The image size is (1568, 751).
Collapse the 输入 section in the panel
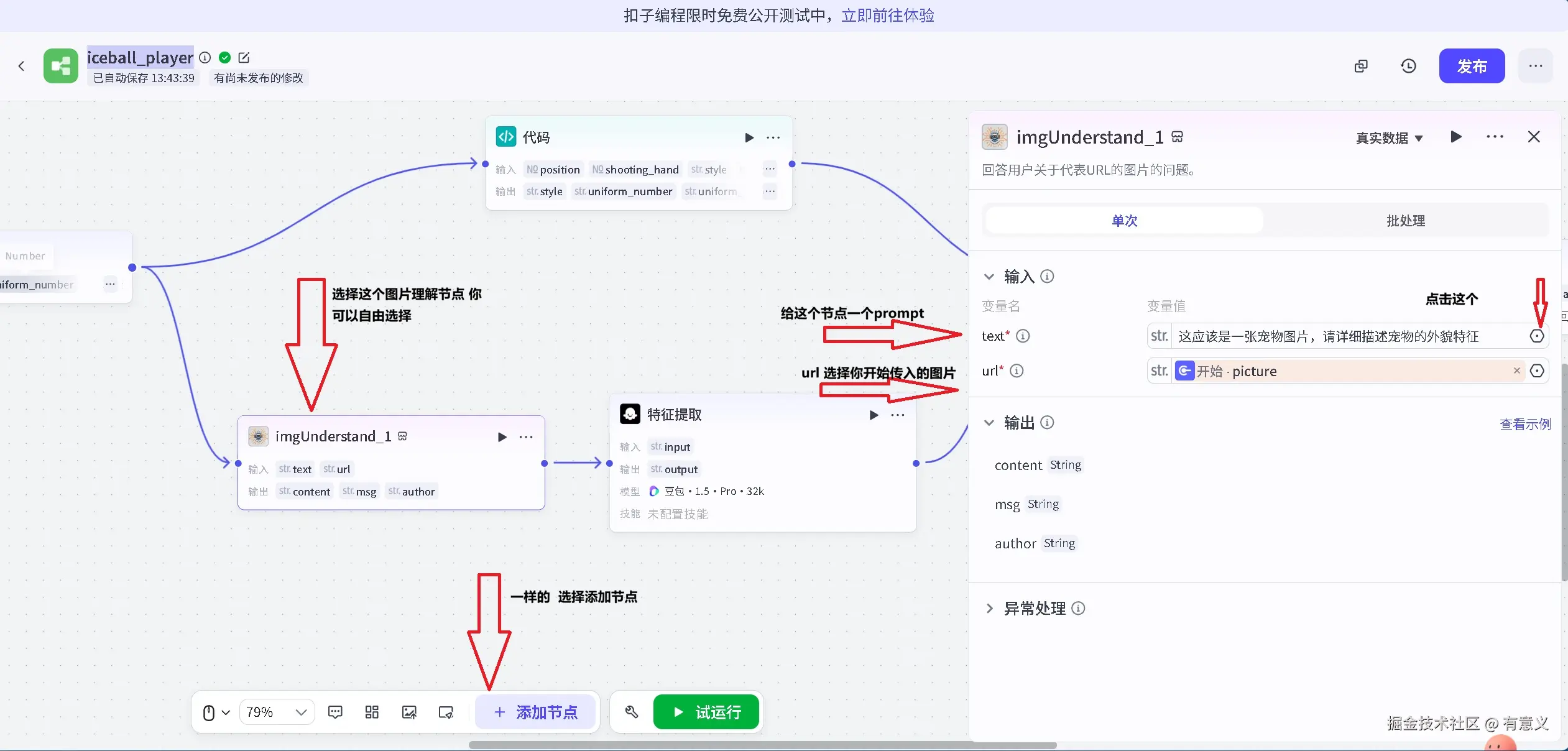click(989, 277)
